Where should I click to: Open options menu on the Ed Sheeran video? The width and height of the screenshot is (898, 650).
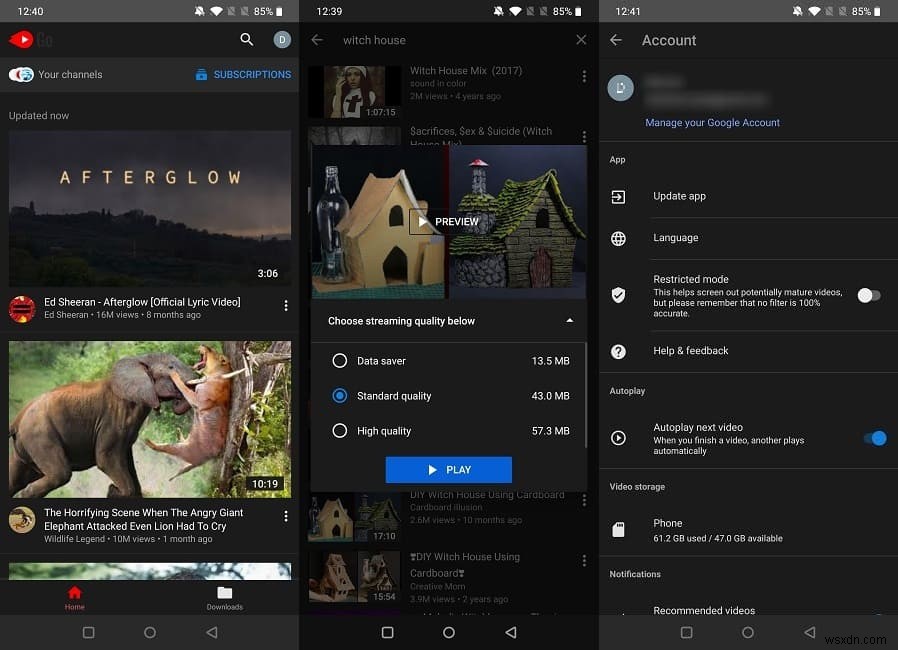tap(286, 305)
